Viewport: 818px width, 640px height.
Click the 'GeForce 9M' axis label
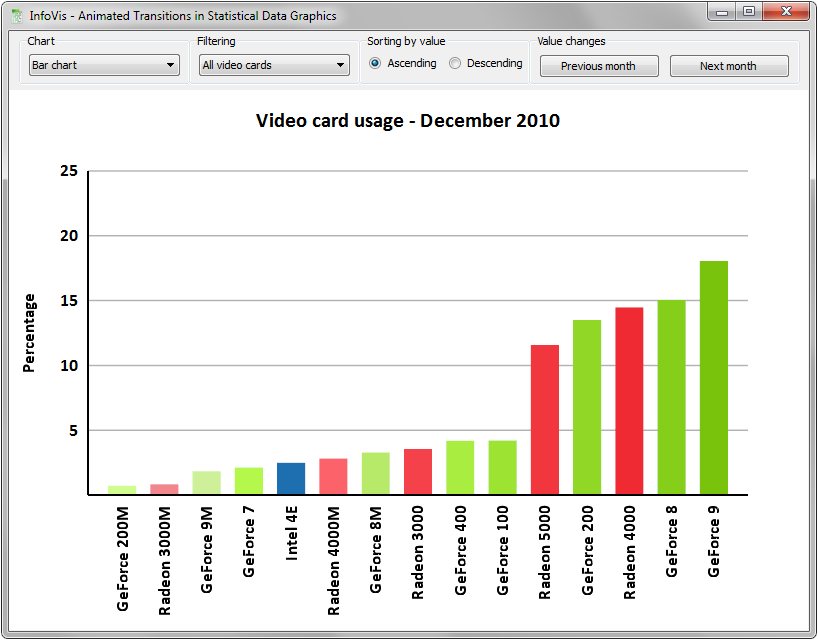(x=207, y=550)
